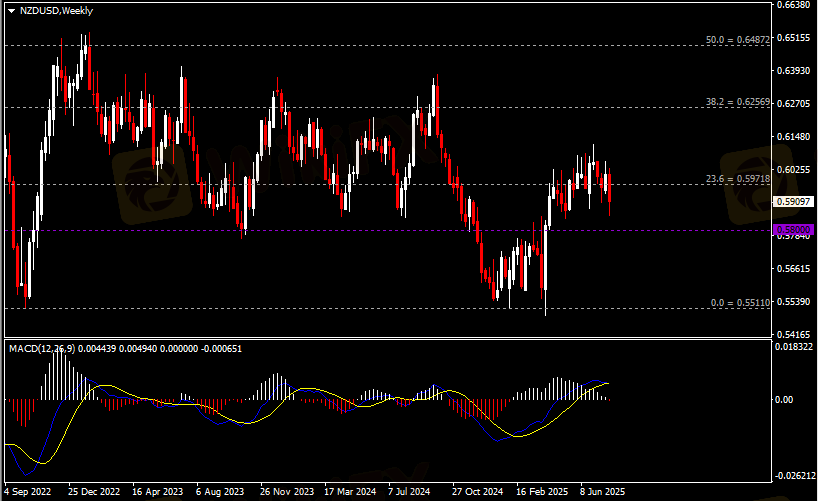Click the 16 Feb 2025 date label
The height and width of the screenshot is (501, 818).
pos(540,492)
